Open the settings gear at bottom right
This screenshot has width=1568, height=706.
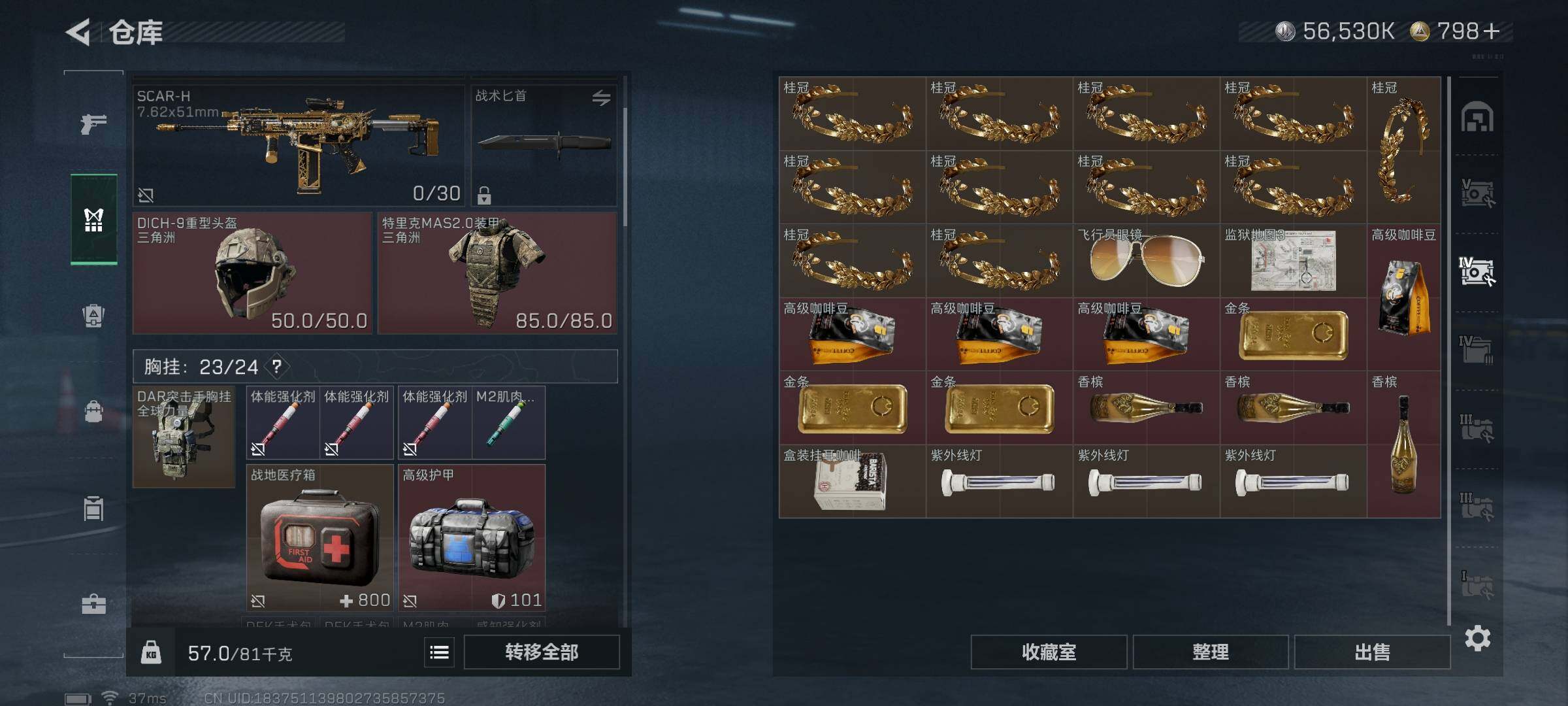pos(1477,638)
